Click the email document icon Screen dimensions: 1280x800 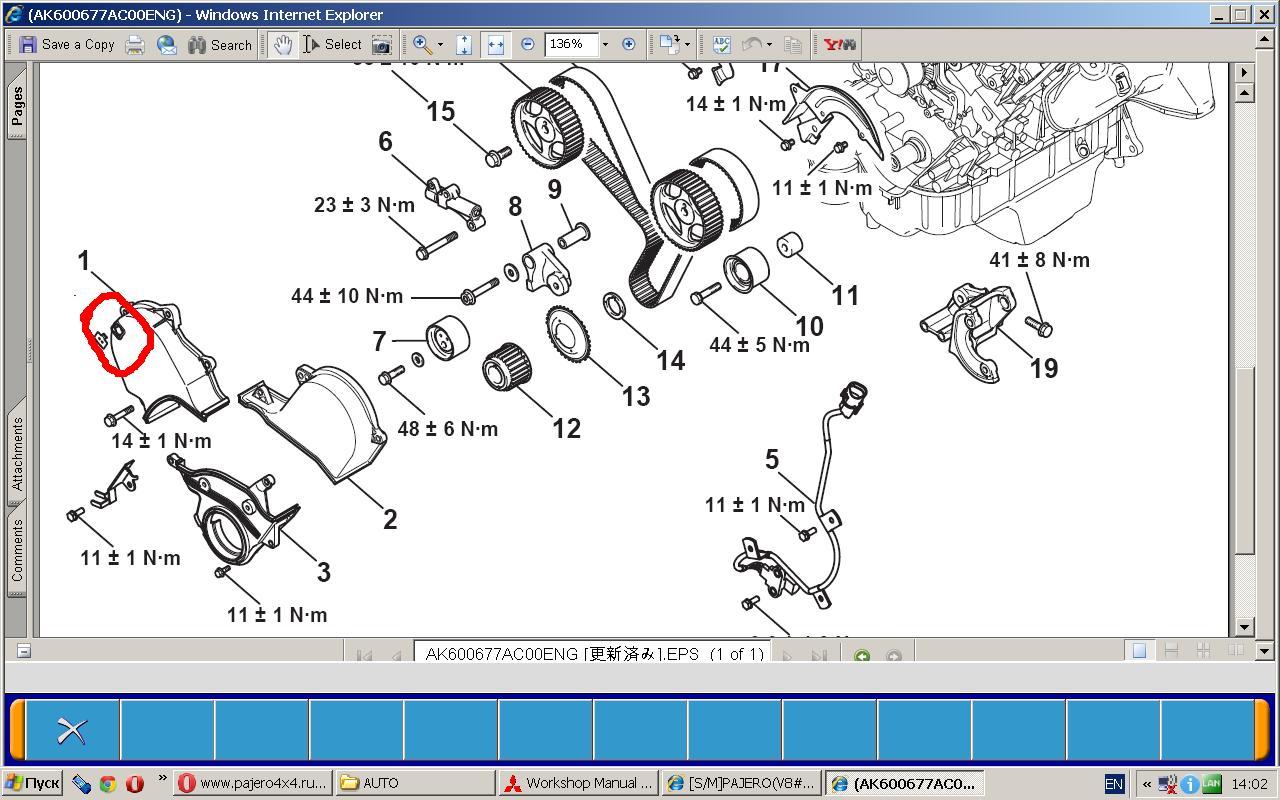(x=167, y=44)
